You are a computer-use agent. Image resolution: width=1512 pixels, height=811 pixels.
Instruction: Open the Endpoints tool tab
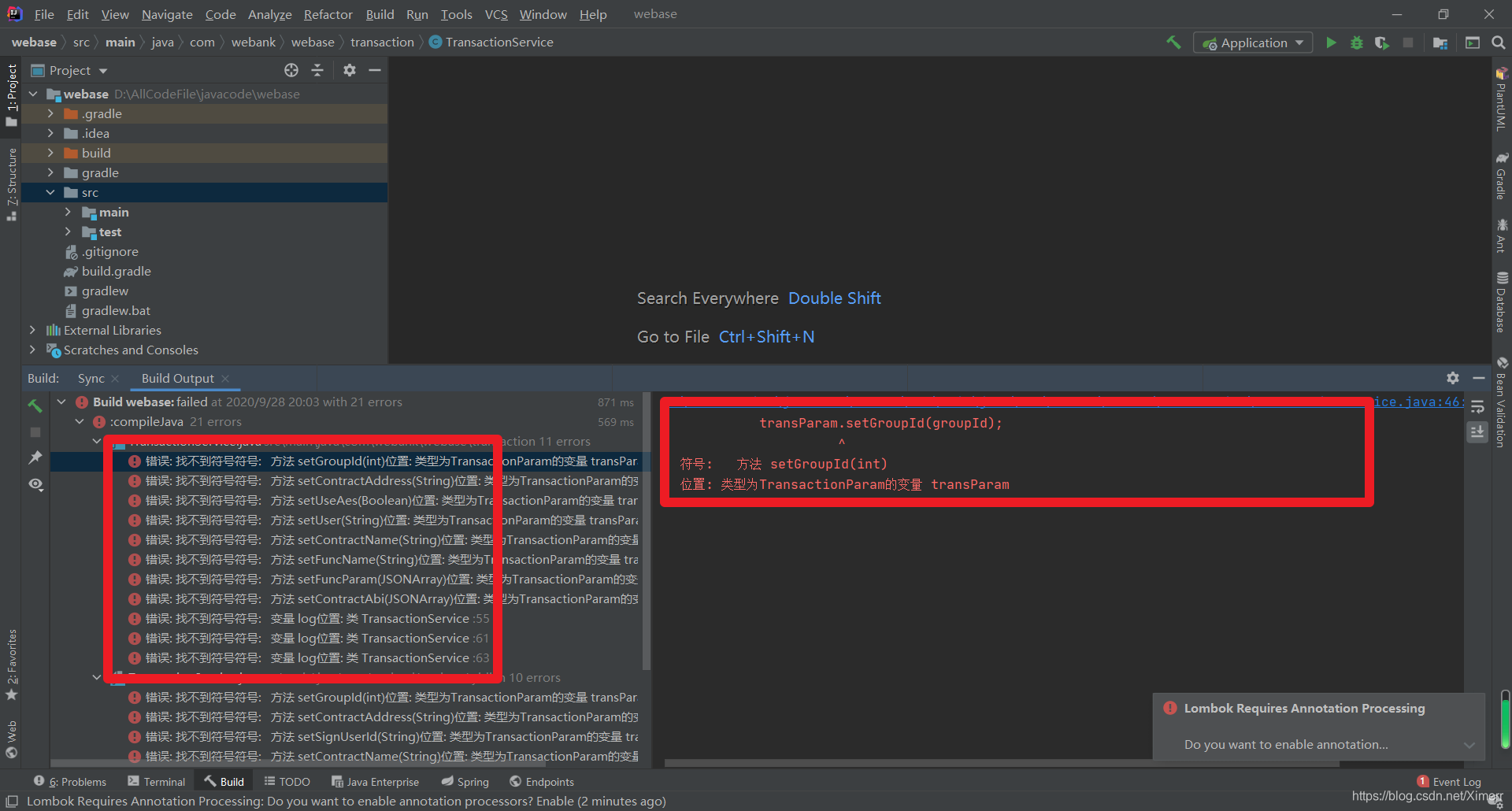coord(542,782)
